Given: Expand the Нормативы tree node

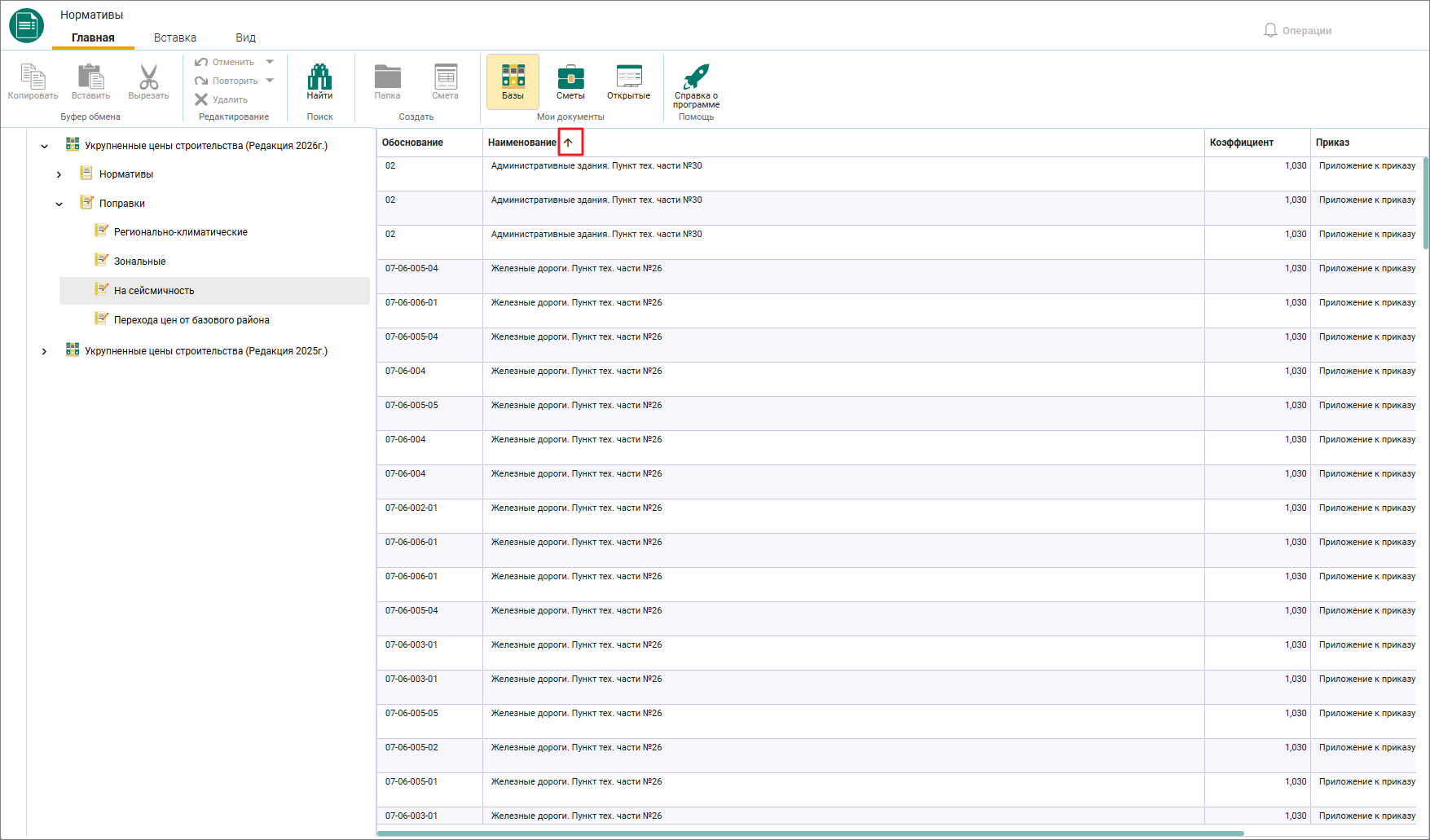Looking at the screenshot, I should (59, 174).
